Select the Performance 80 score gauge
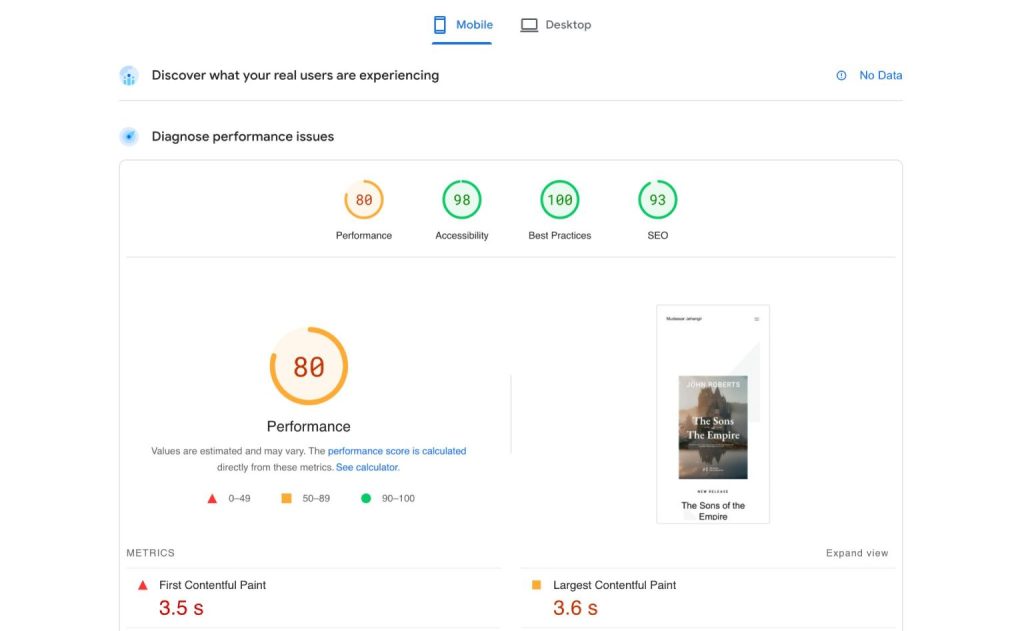The width and height of the screenshot is (1024, 631). point(364,200)
